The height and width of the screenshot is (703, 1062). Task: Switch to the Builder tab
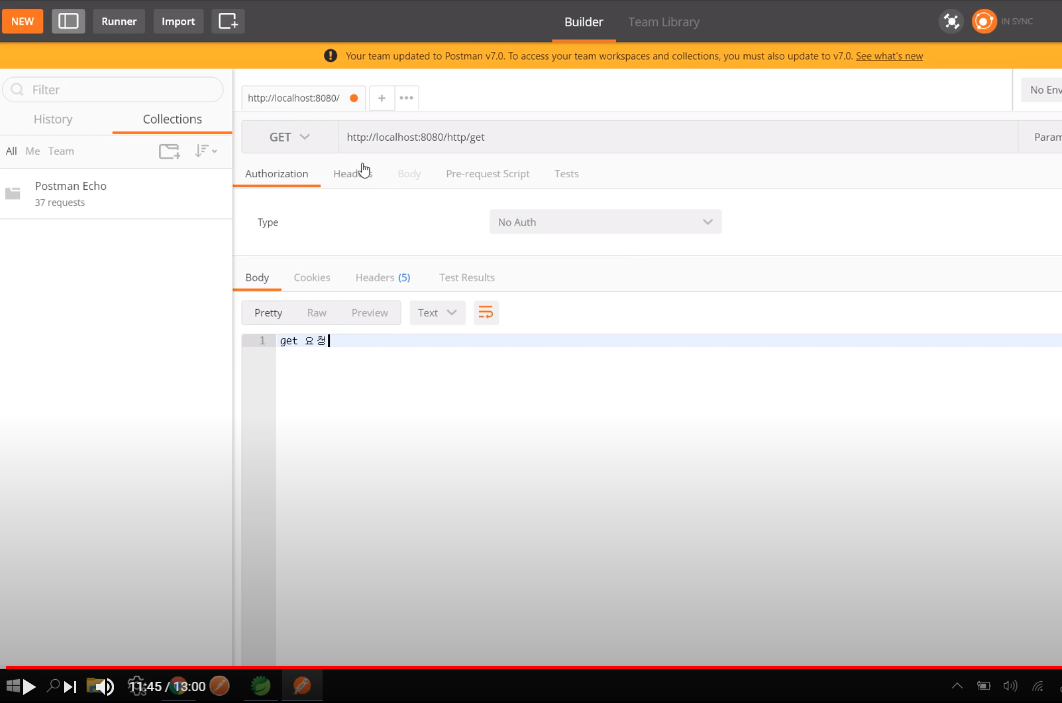[x=583, y=22]
